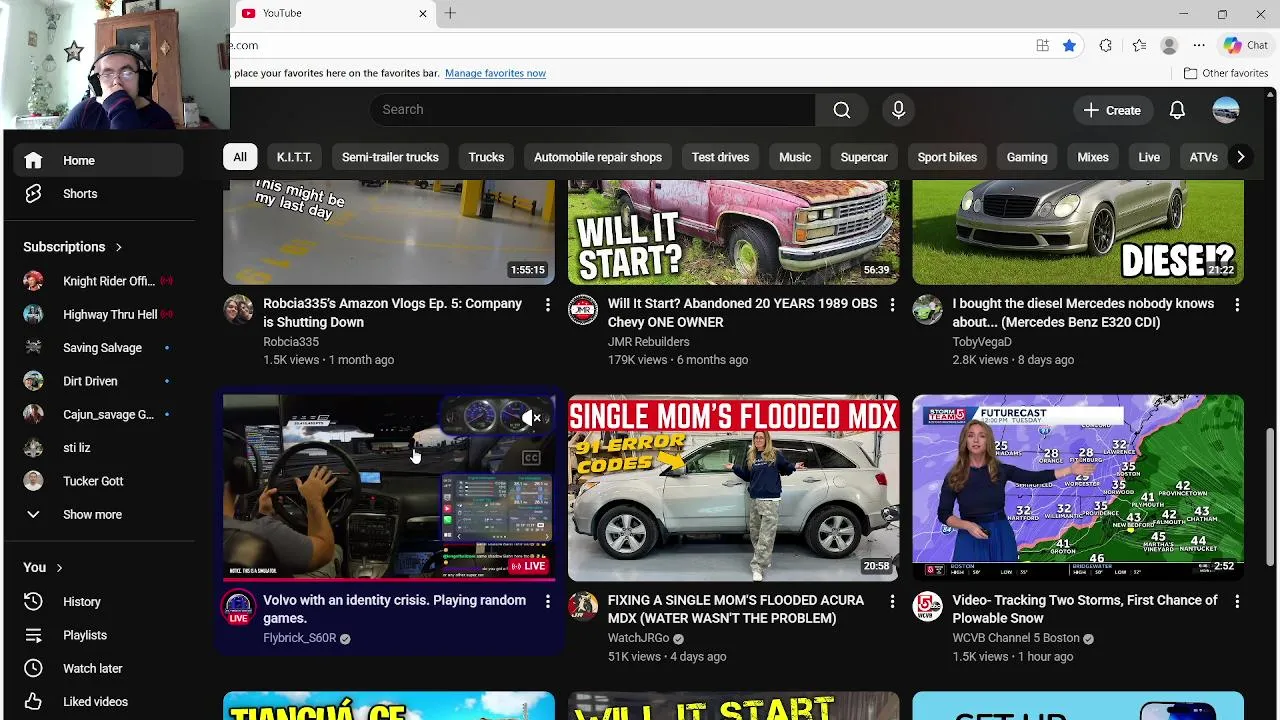Click into the YouTube search field
This screenshot has height=720, width=1280.
click(592, 110)
